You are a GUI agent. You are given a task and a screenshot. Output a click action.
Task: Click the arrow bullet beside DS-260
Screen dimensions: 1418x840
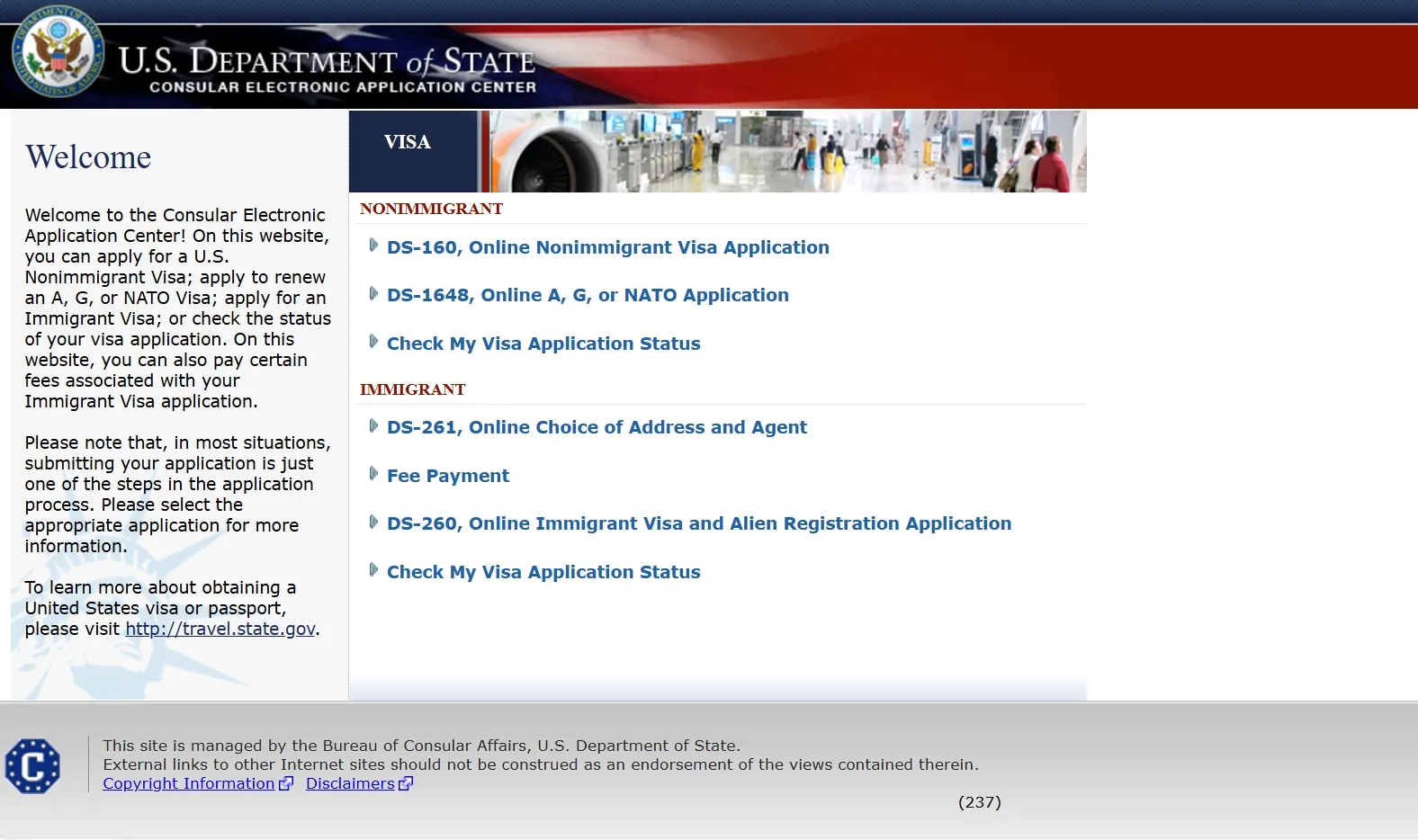pos(373,522)
